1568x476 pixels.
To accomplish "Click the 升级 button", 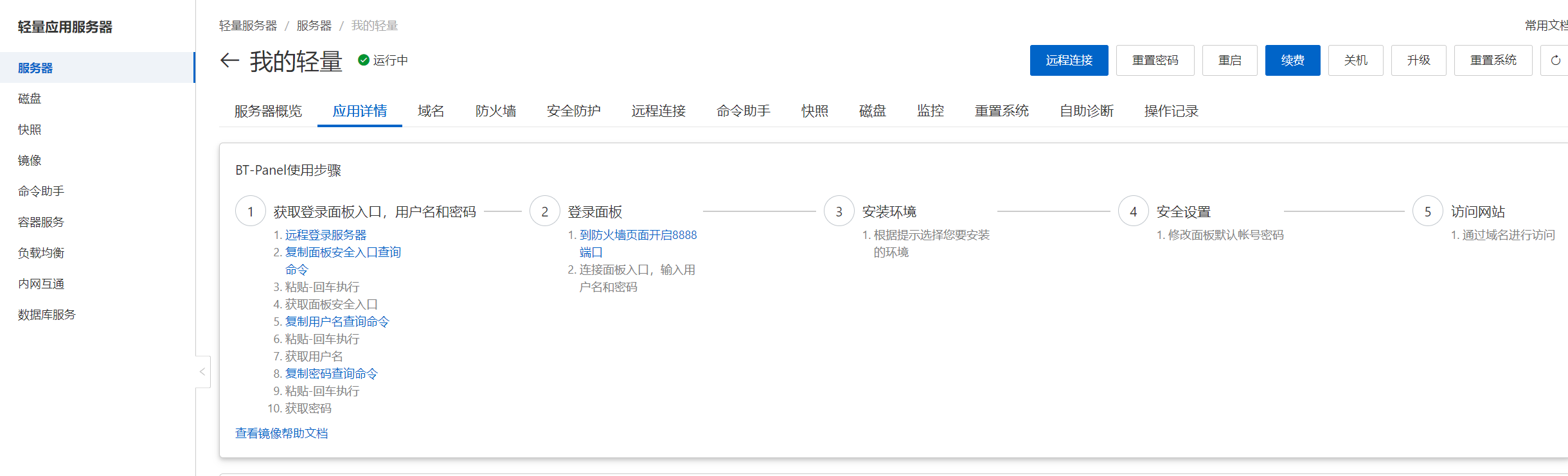I will click(x=1418, y=60).
